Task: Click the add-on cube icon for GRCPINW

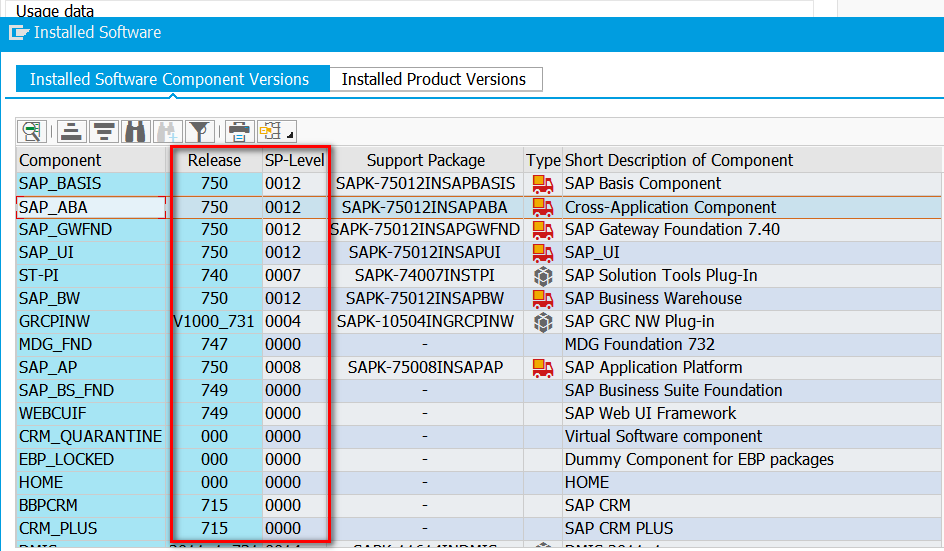Action: [543, 322]
